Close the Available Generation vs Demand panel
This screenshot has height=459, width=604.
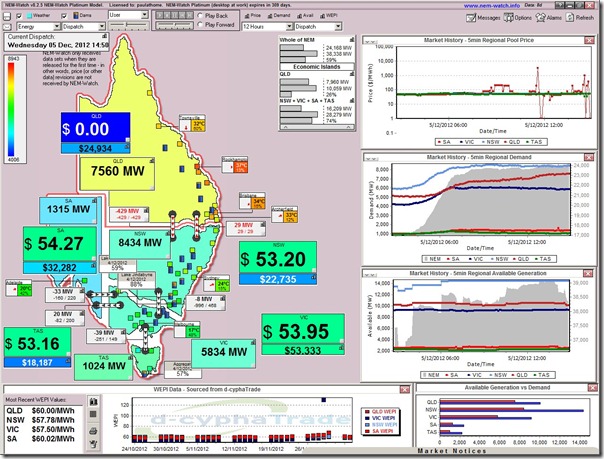point(593,388)
